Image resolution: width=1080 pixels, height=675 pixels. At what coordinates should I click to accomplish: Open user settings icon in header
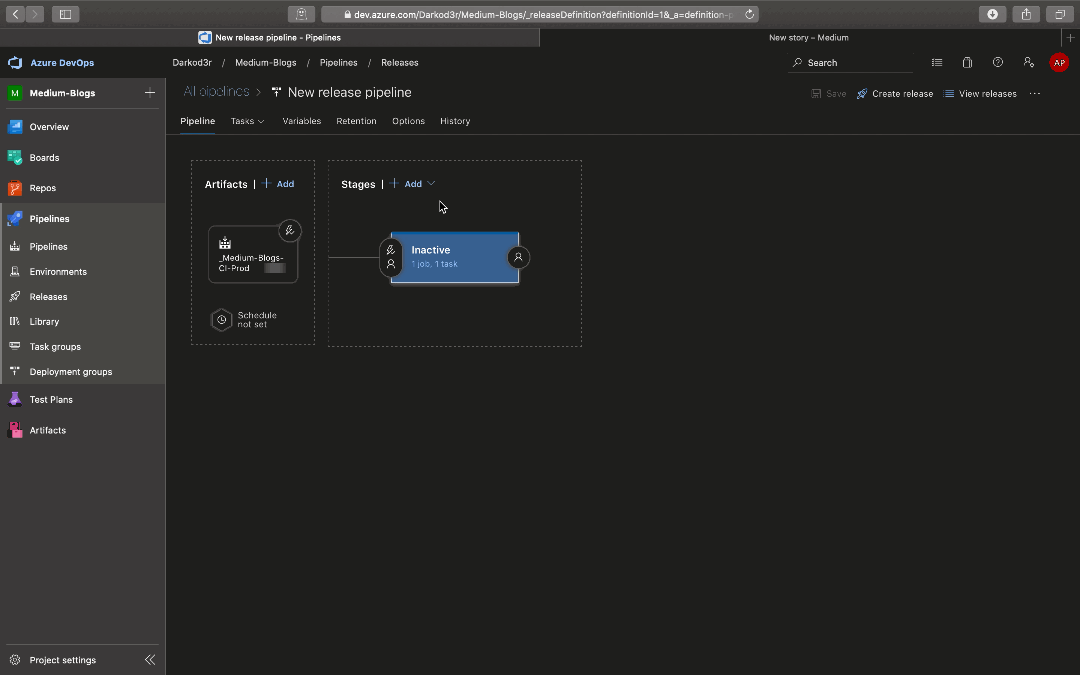(1028, 63)
